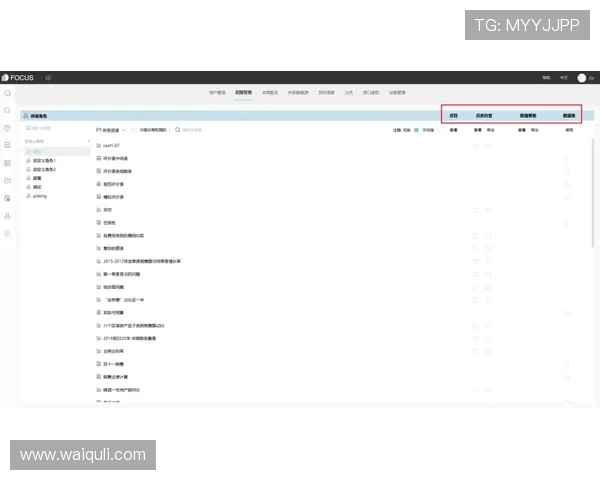This screenshot has height=480, width=600.
Task: Click the FOCUS logo at top left
Action: click(x=18, y=77)
